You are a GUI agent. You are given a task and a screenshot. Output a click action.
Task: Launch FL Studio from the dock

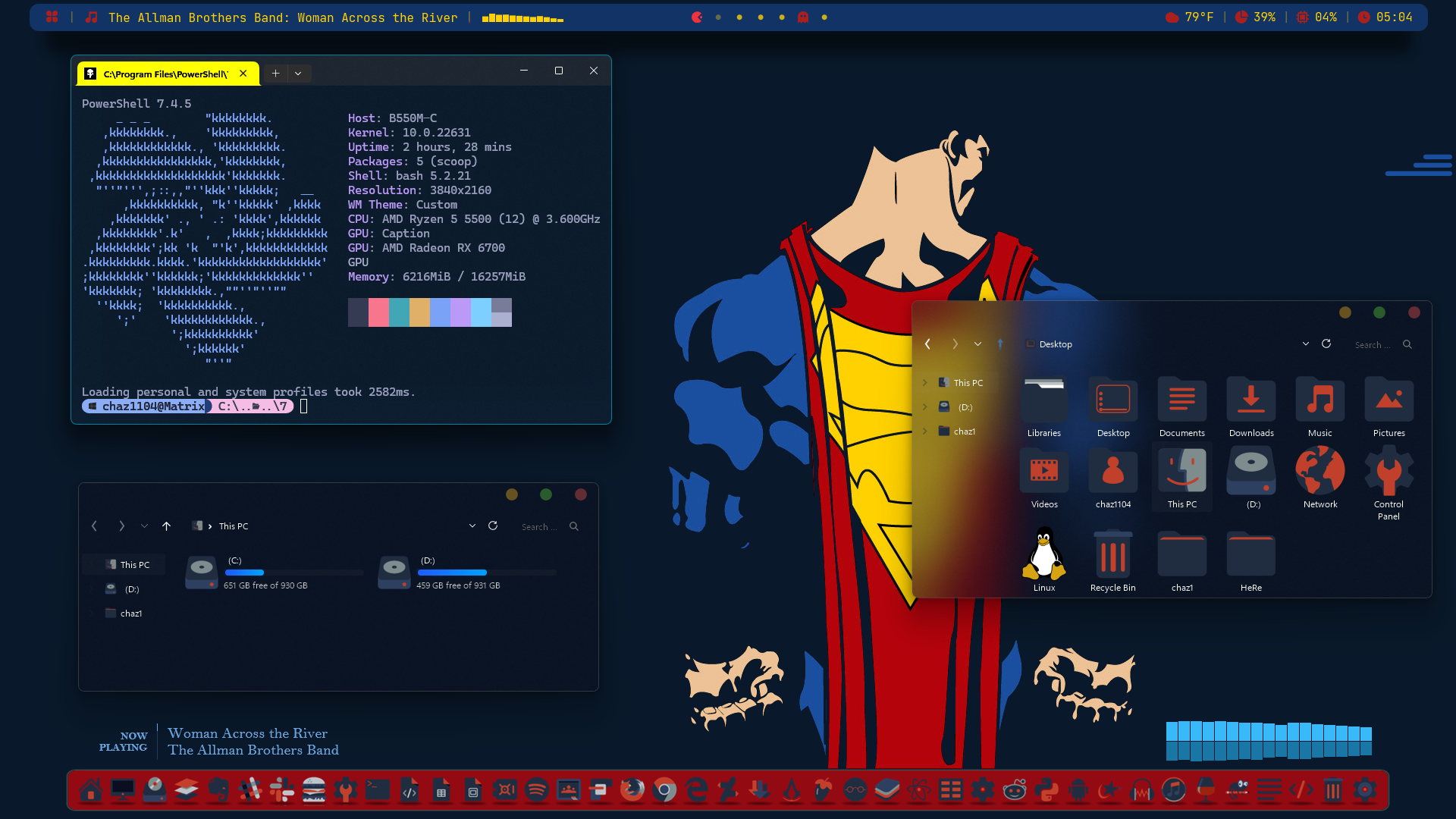pyautogui.click(x=824, y=790)
